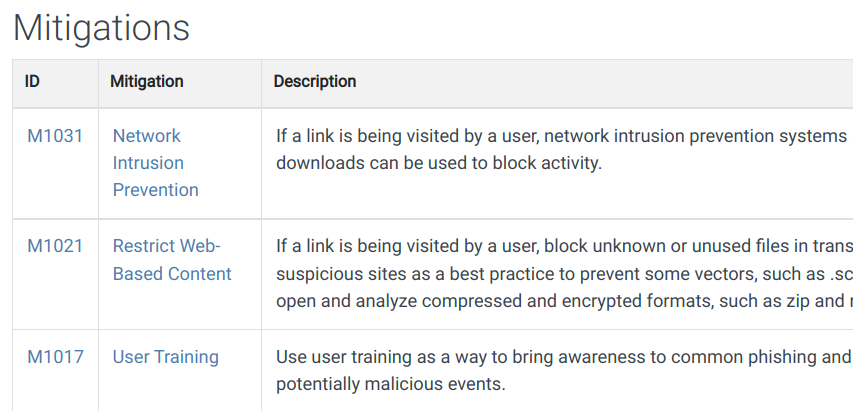Open the Restrict Web-Based Content link
This screenshot has height=411, width=853.
(x=171, y=260)
